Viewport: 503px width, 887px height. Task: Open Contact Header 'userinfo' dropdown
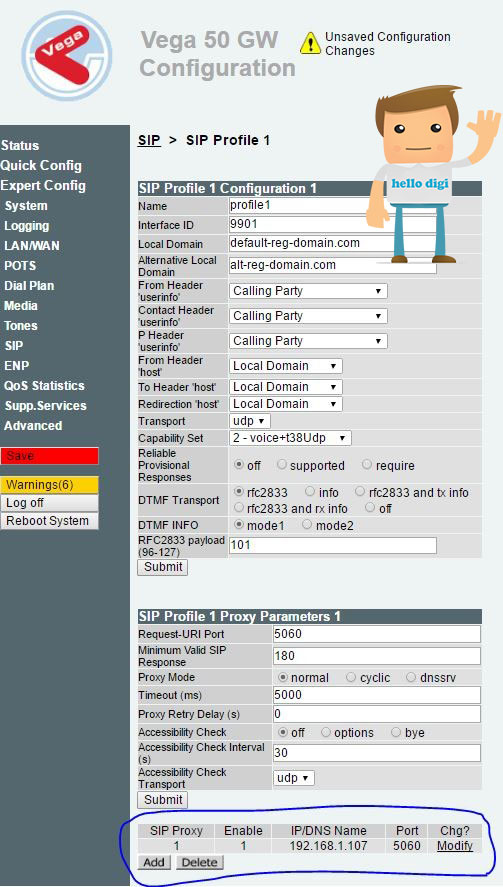[x=308, y=316]
